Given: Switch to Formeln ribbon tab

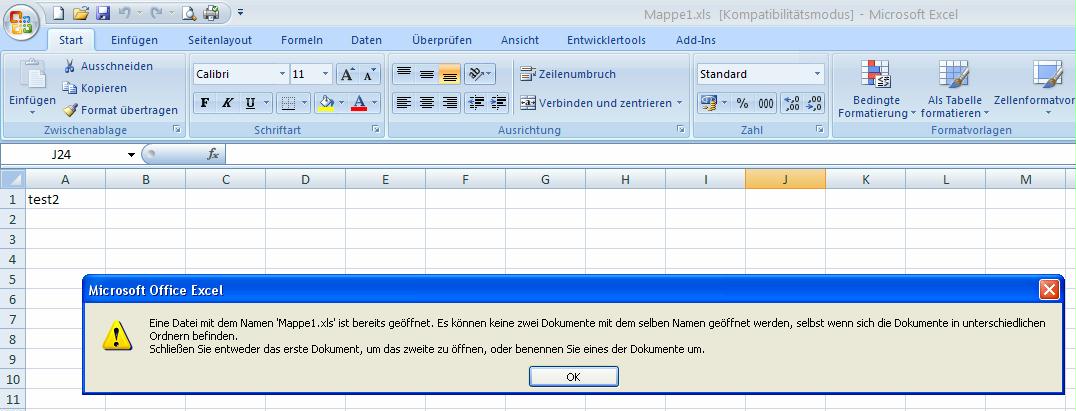Looking at the screenshot, I should click(302, 40).
